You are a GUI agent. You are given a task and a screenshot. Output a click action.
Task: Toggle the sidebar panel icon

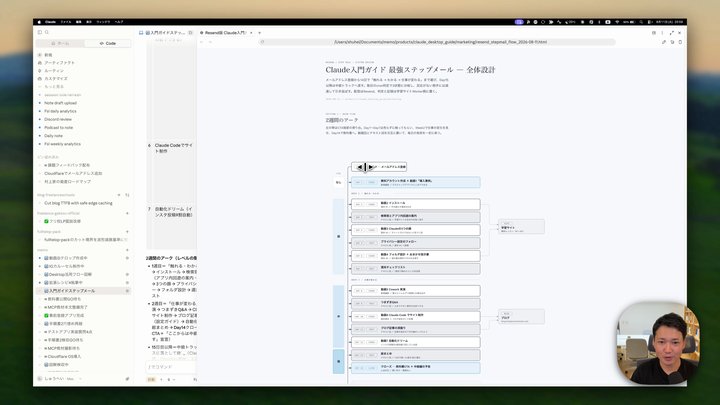[x=40, y=32]
